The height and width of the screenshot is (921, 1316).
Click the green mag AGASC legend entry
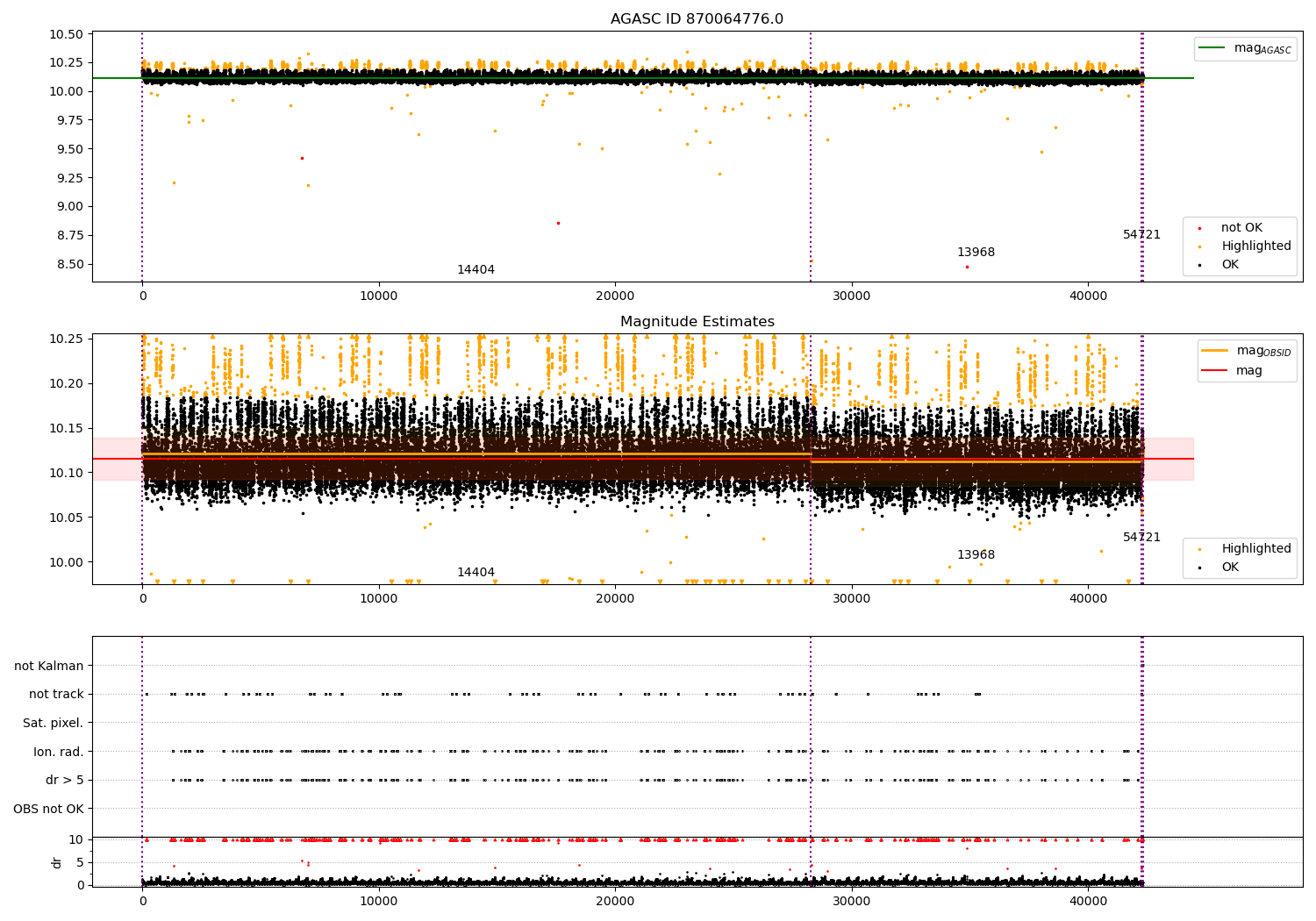tap(1246, 48)
